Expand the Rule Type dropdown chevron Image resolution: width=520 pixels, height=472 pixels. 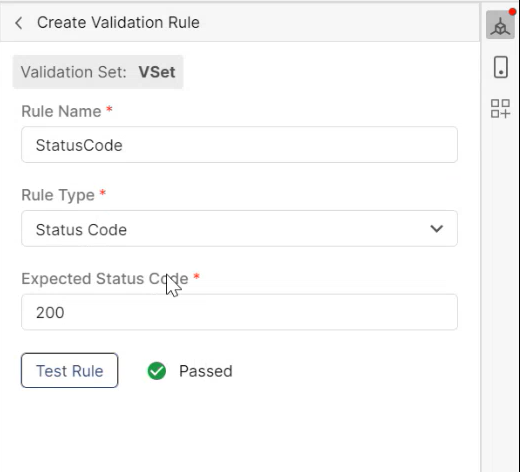tap(436, 229)
